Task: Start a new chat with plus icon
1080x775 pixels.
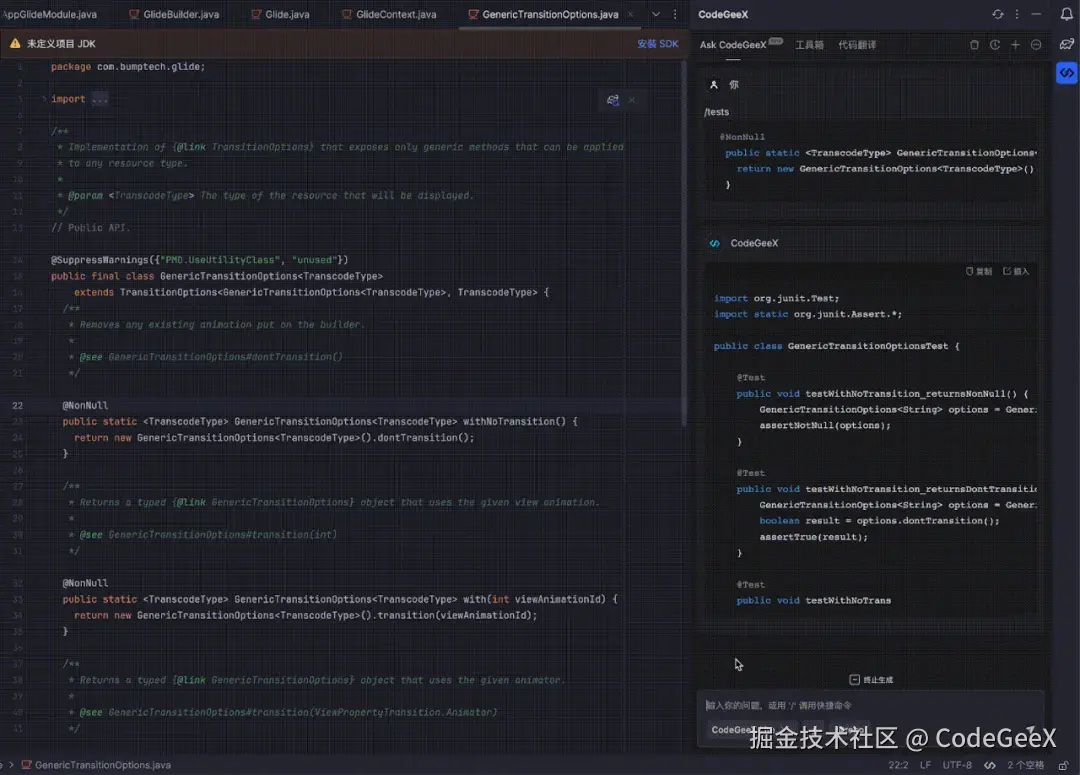Action: point(1015,45)
